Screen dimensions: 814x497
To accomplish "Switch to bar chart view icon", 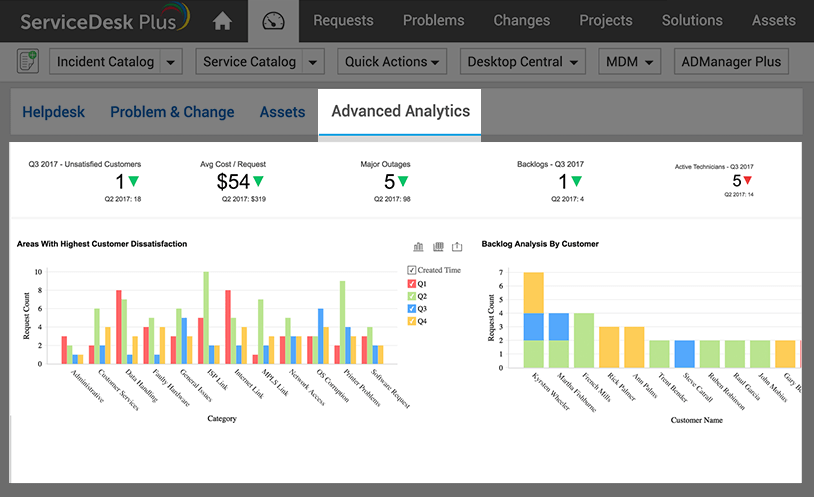I will [x=419, y=246].
